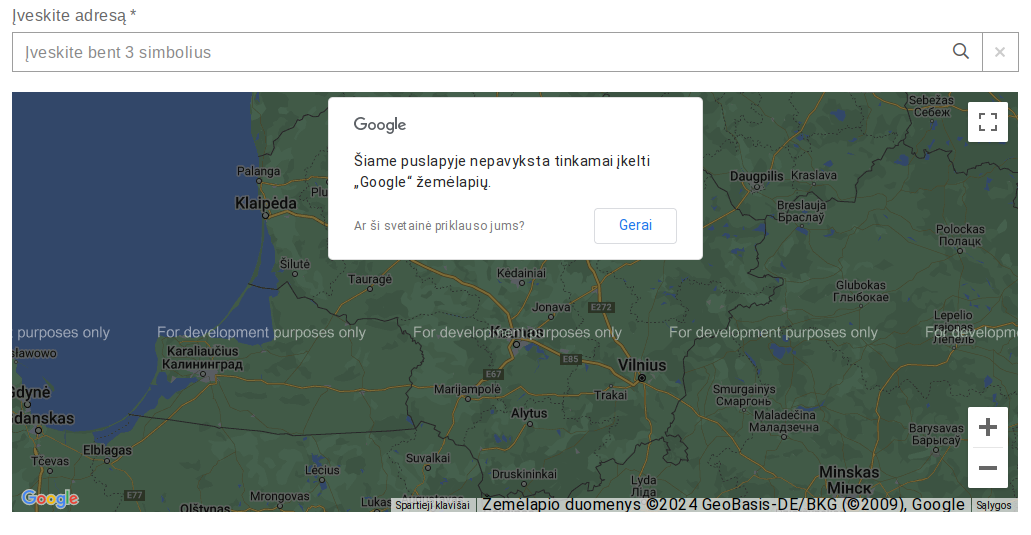Click Marijampolė on the map
The width and height of the screenshot is (1031, 535).
(x=467, y=389)
